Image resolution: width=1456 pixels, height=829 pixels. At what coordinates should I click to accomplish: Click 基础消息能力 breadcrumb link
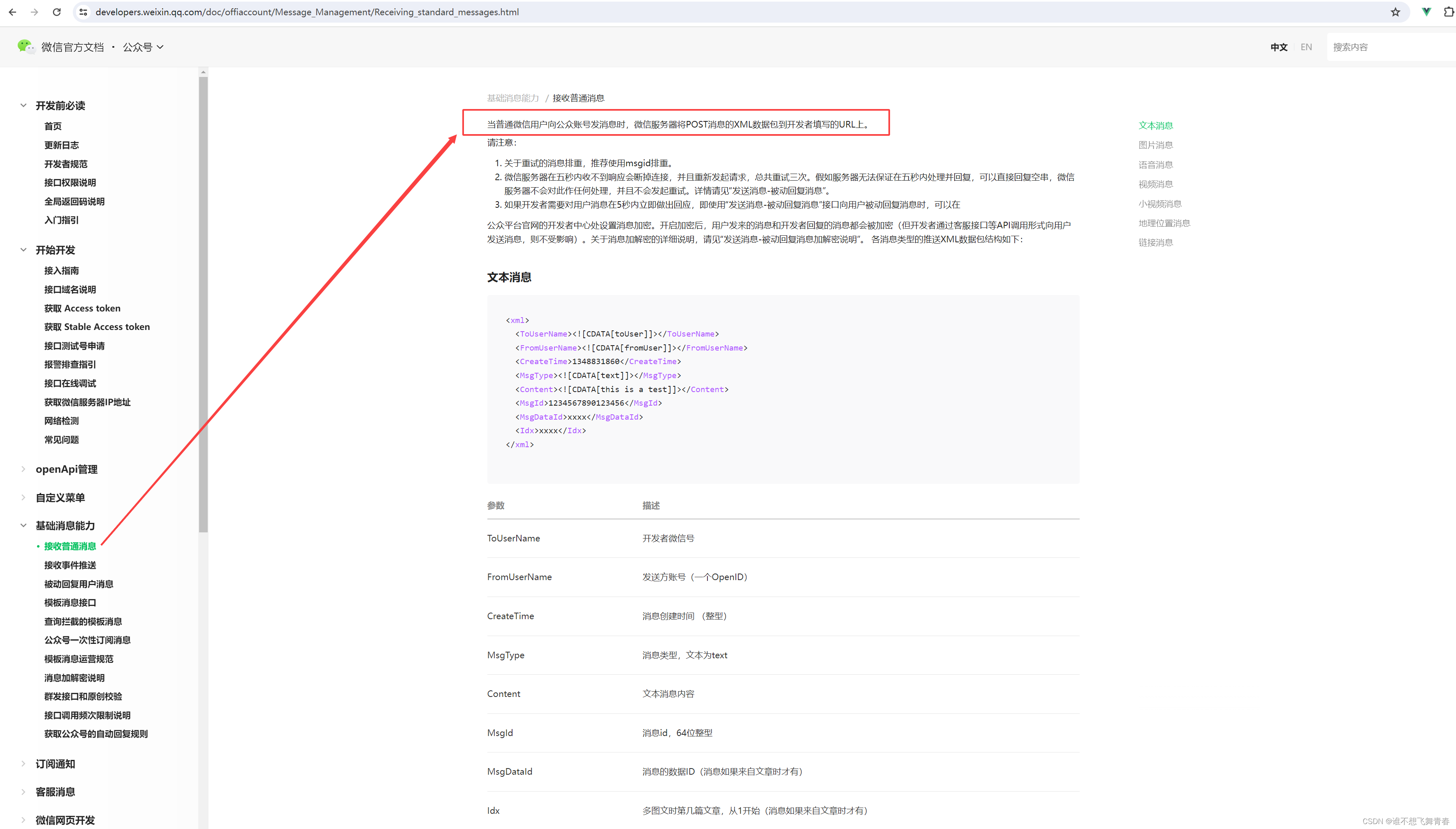click(512, 98)
